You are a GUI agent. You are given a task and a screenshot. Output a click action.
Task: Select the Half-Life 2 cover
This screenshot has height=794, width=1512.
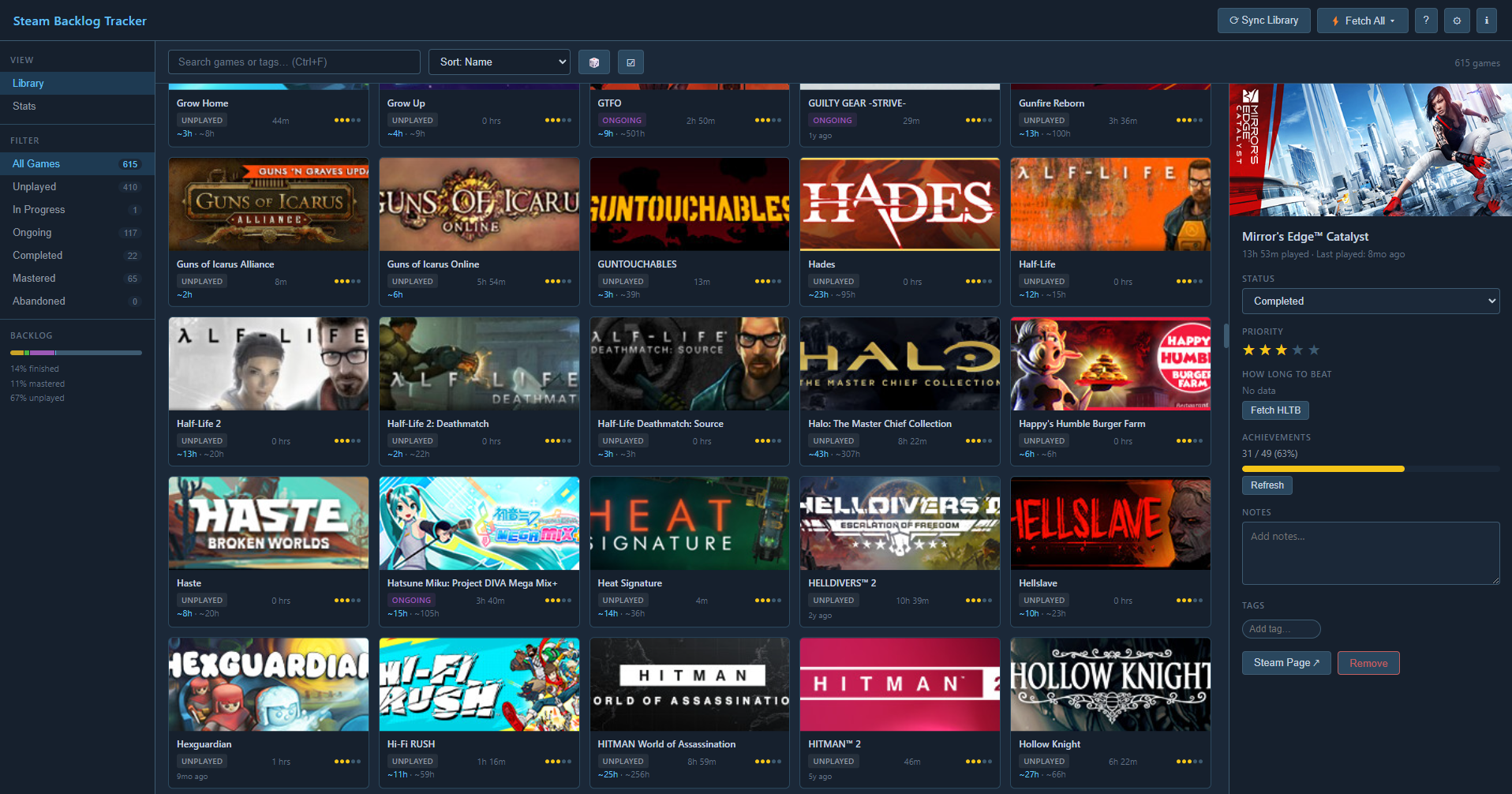pos(268,364)
